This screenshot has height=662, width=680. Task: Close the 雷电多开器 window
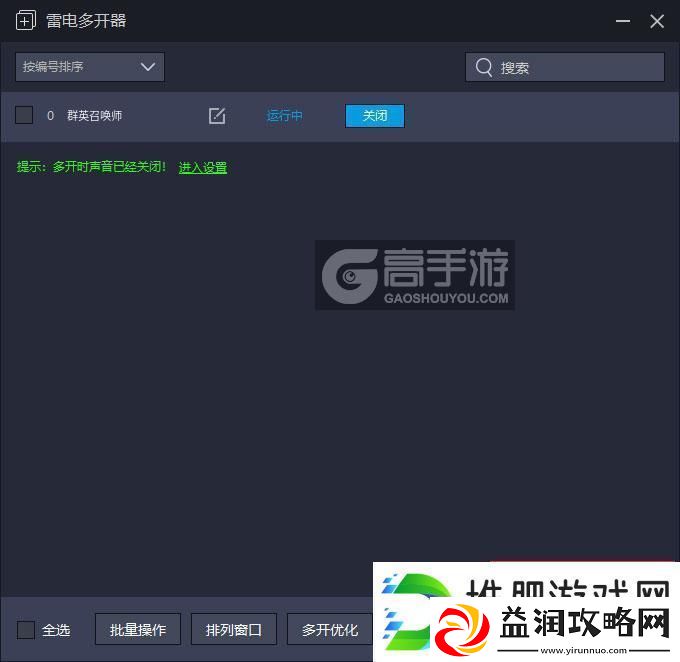click(657, 21)
